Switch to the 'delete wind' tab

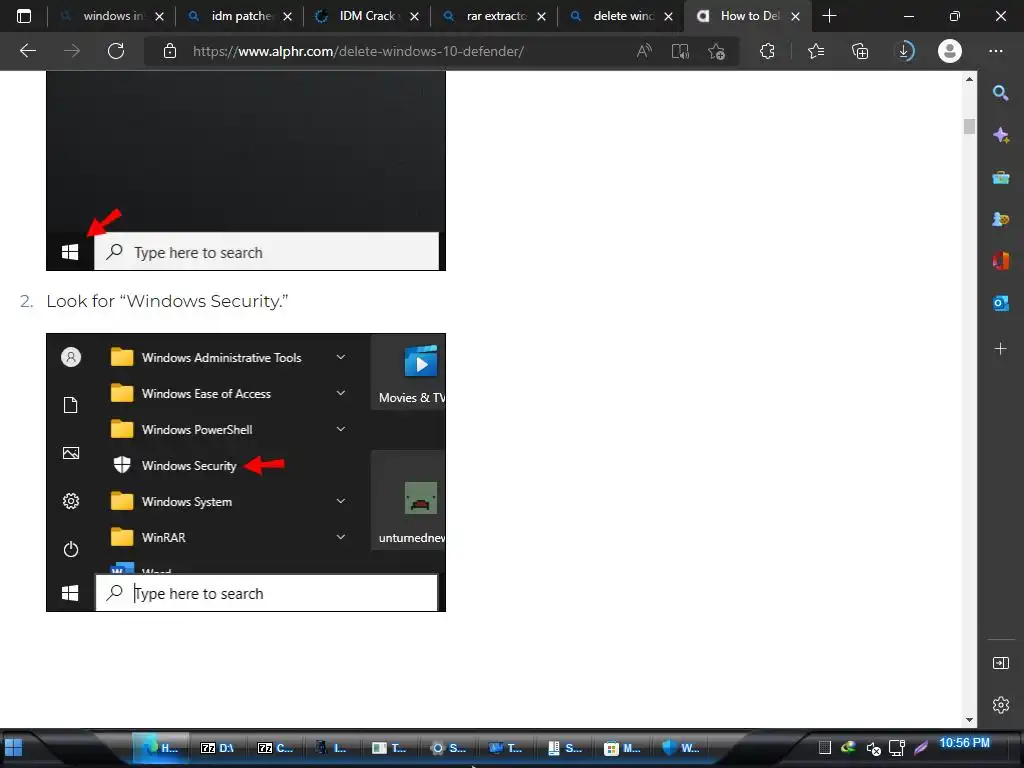[x=620, y=16]
